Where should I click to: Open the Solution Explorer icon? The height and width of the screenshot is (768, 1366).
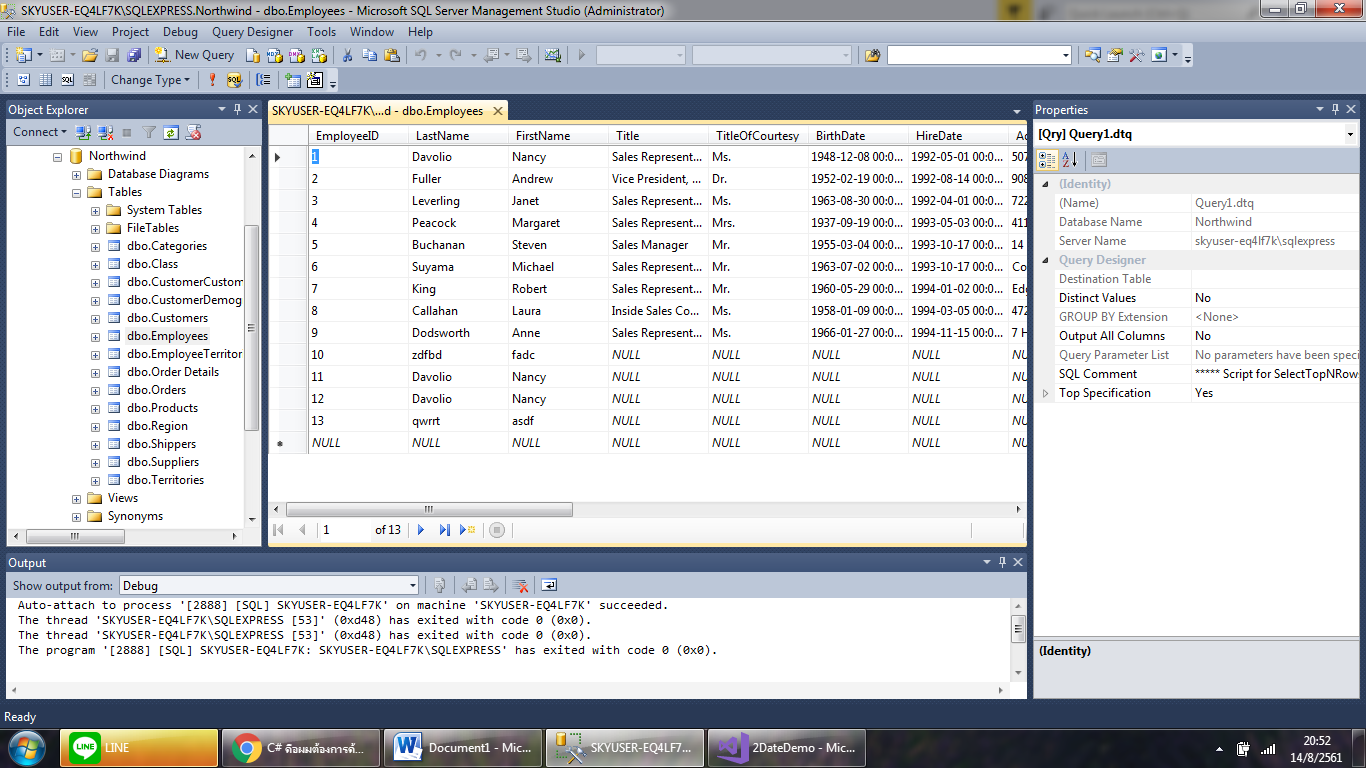pyautogui.click(x=1092, y=55)
